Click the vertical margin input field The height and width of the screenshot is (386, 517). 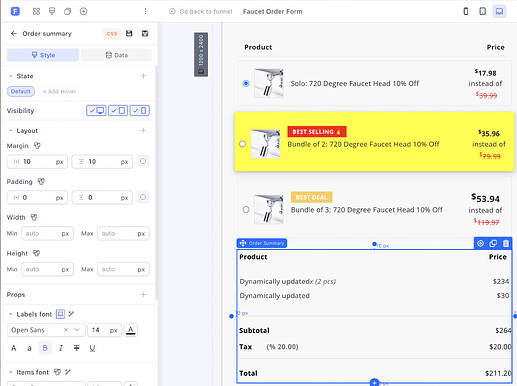102,162
